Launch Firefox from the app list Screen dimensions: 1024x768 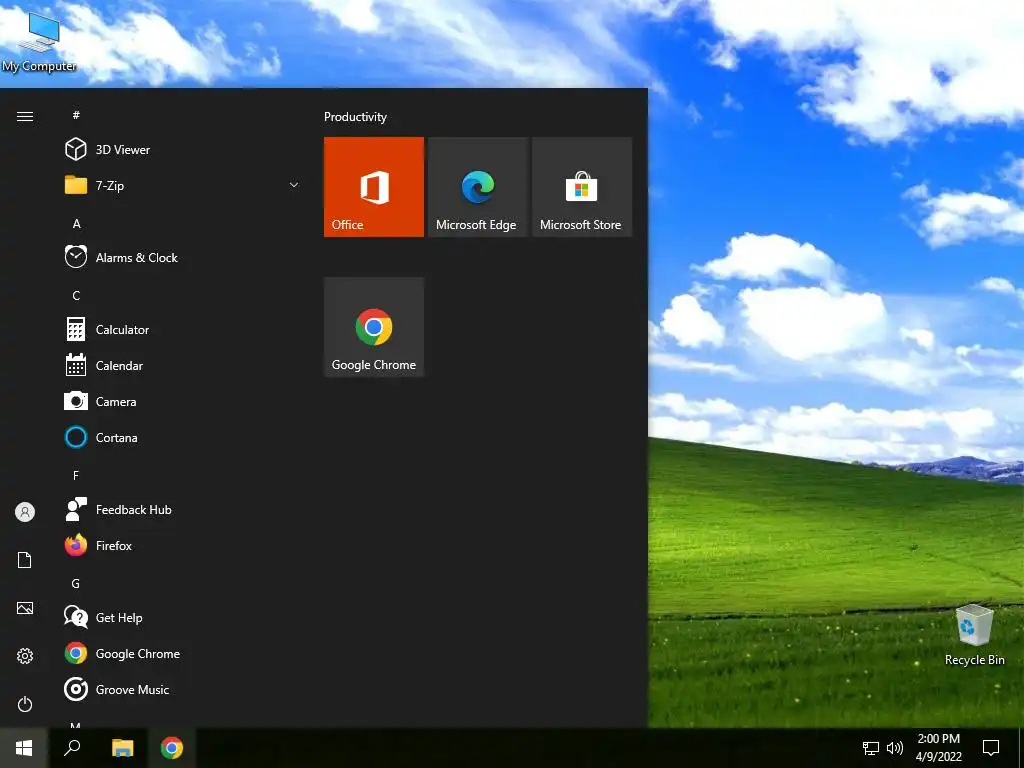(x=183, y=545)
